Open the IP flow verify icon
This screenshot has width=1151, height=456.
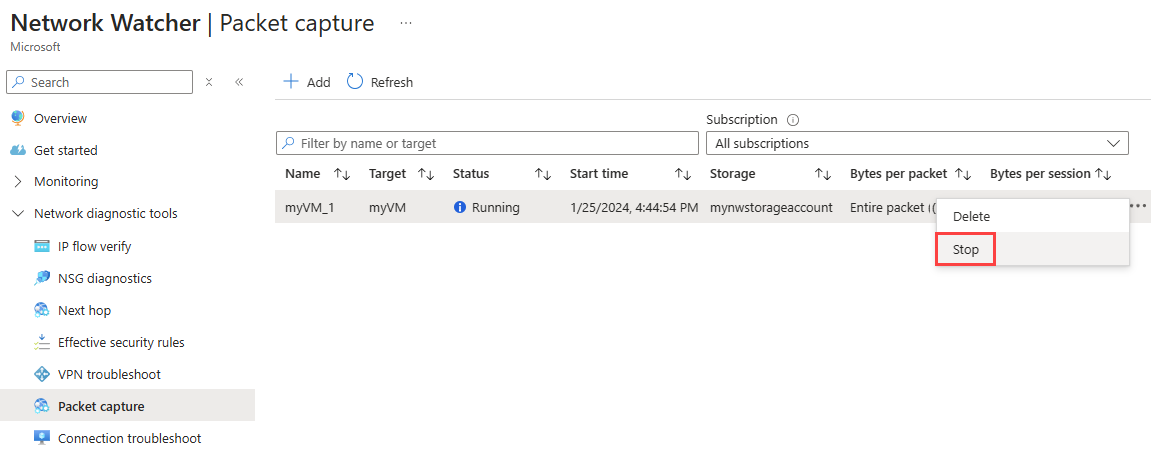click(x=42, y=247)
